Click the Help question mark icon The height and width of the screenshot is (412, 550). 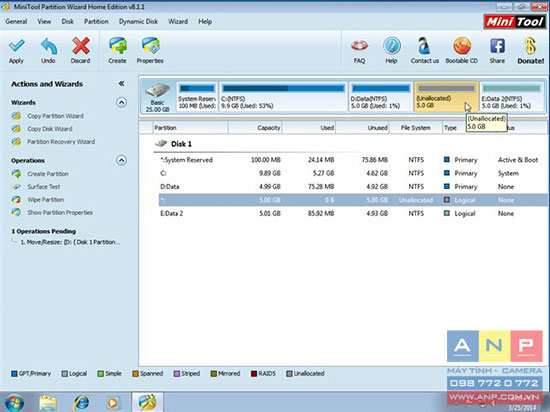pyautogui.click(x=391, y=46)
